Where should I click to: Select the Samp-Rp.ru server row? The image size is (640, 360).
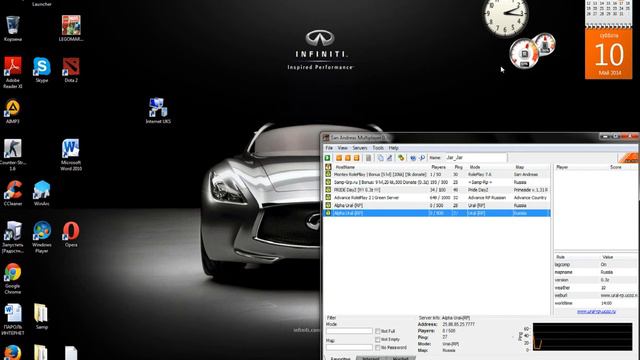pyautogui.click(x=437, y=182)
